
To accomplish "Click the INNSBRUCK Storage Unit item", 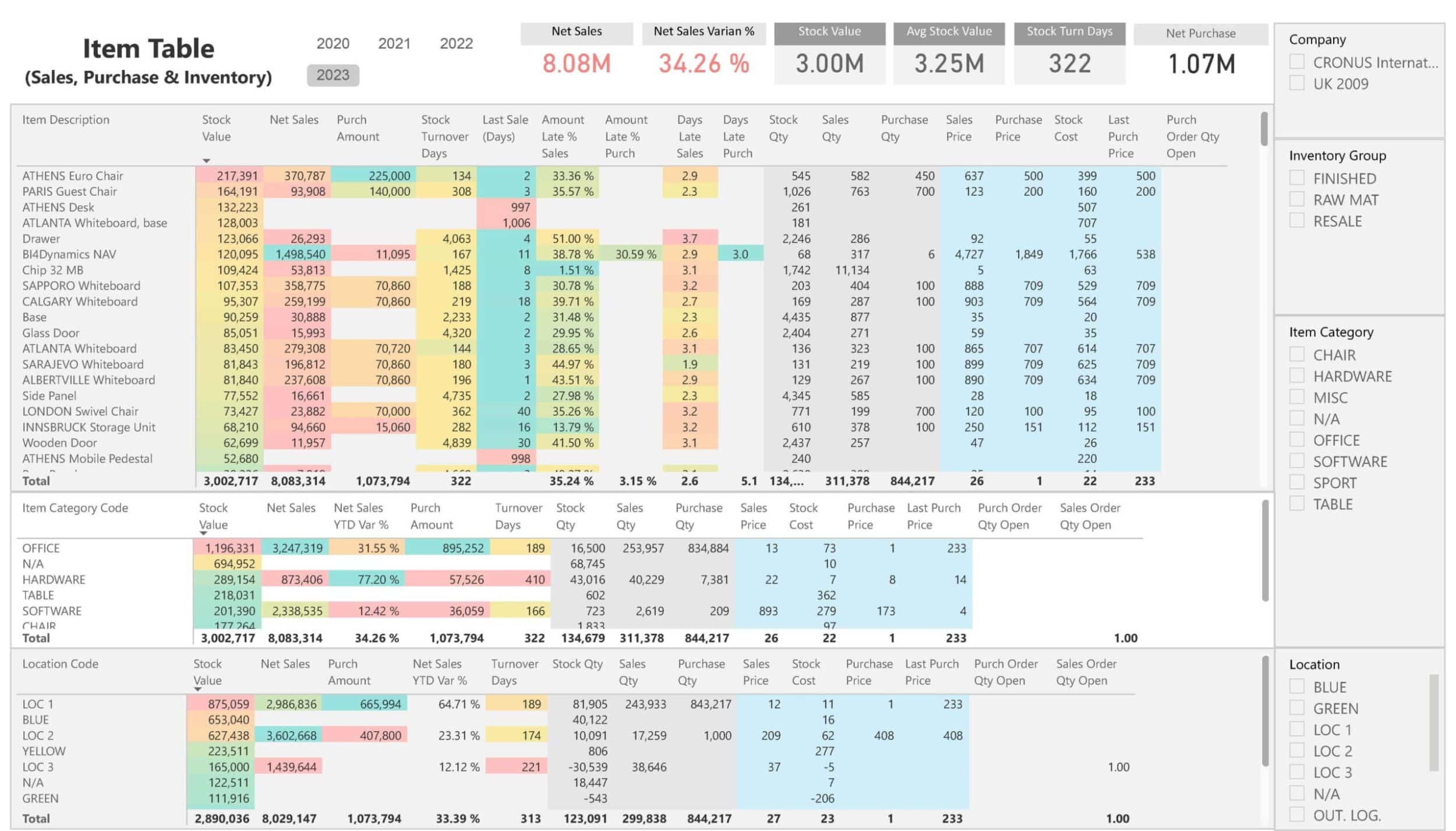I will (89, 427).
